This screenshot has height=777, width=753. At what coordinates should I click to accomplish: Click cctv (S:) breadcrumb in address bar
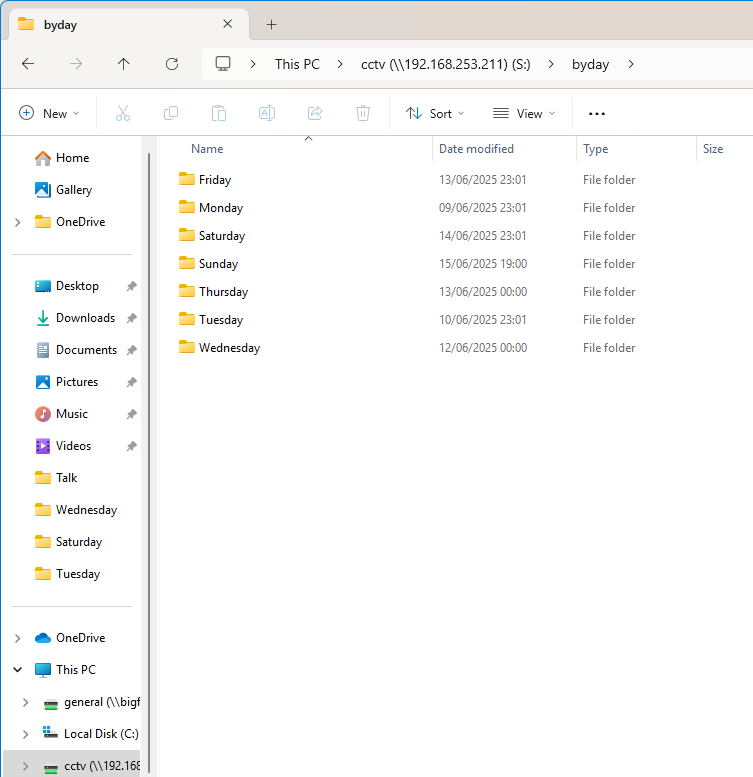pyautogui.click(x=445, y=64)
